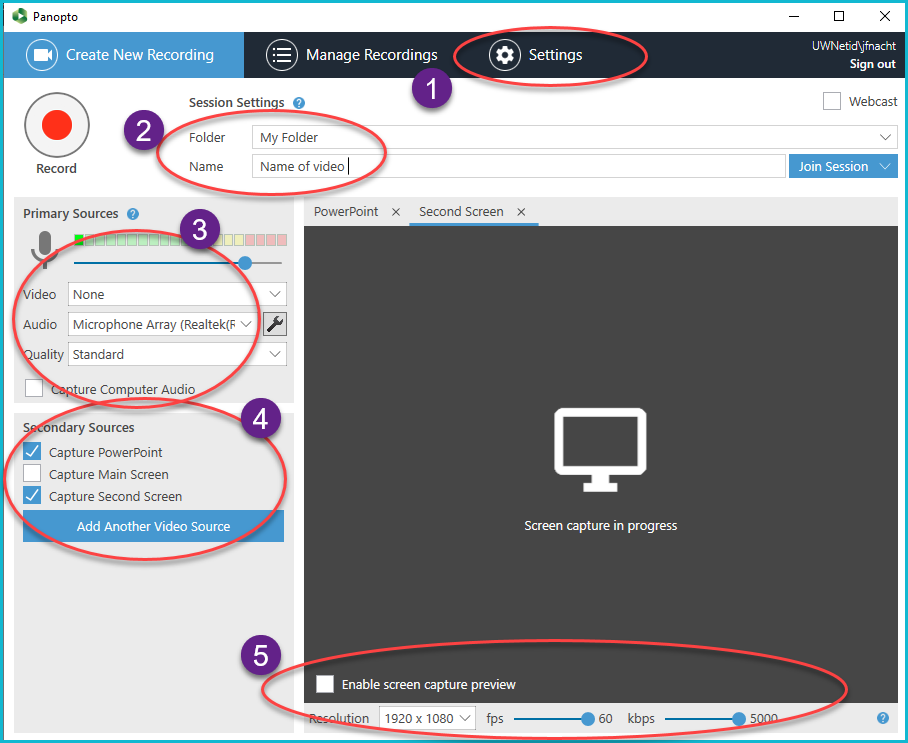Image resolution: width=908 pixels, height=743 pixels.
Task: Check Capture Main Screen
Action: (32, 473)
